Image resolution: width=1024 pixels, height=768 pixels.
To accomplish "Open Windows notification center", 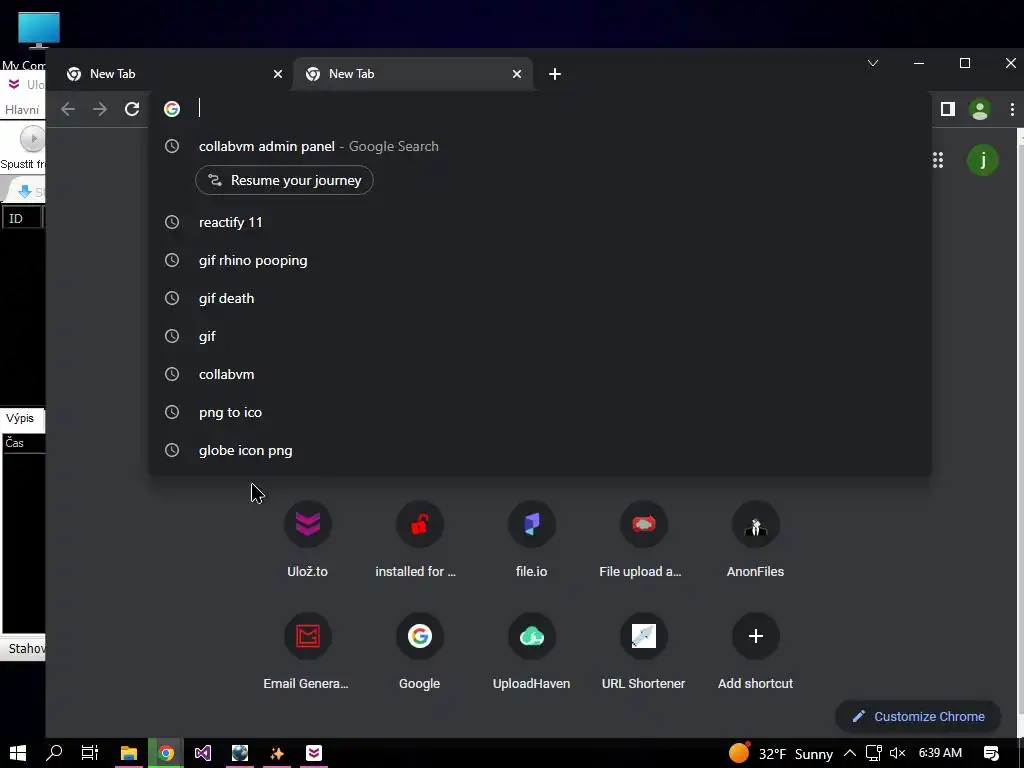I will click(x=991, y=754).
